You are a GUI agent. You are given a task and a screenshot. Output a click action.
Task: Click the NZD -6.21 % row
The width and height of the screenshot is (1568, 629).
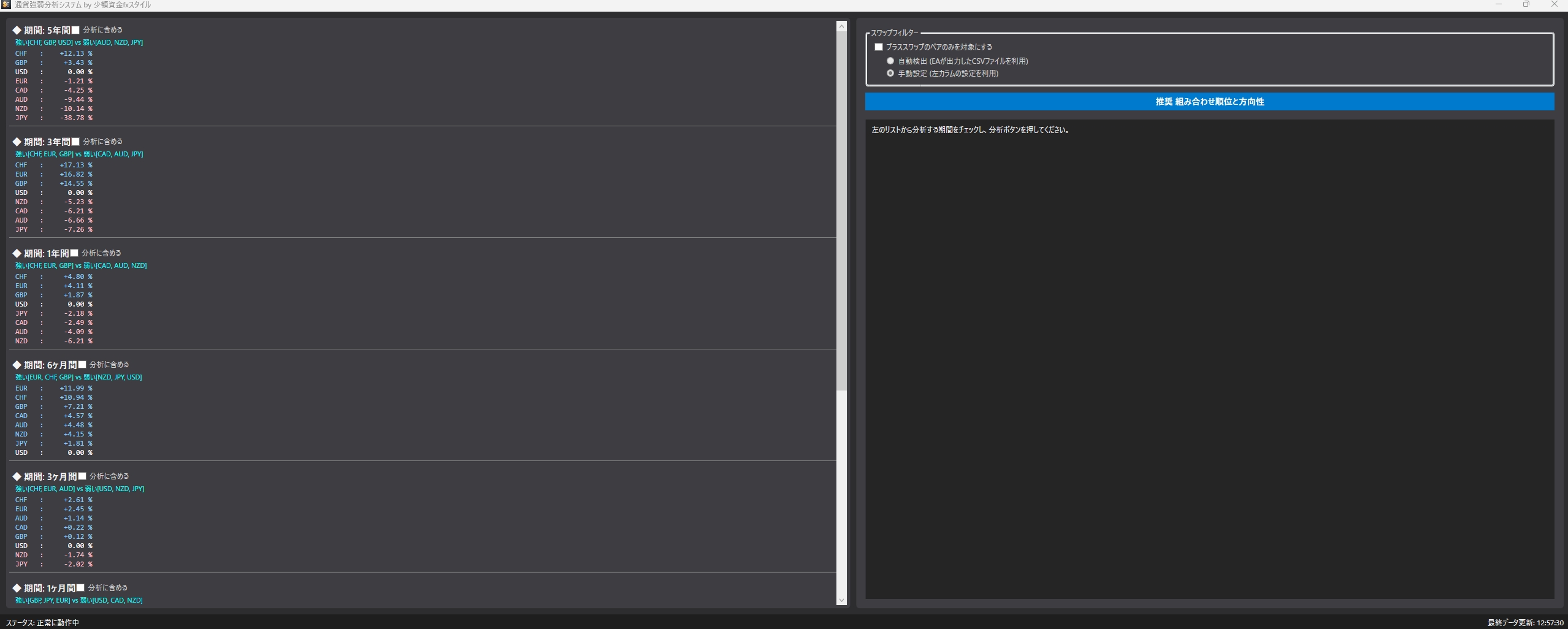pos(54,341)
